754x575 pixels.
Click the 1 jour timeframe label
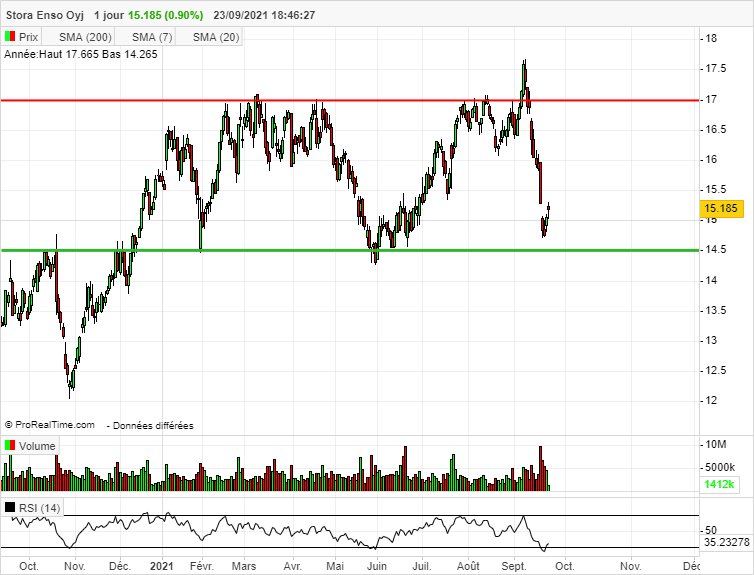pyautogui.click(x=109, y=15)
